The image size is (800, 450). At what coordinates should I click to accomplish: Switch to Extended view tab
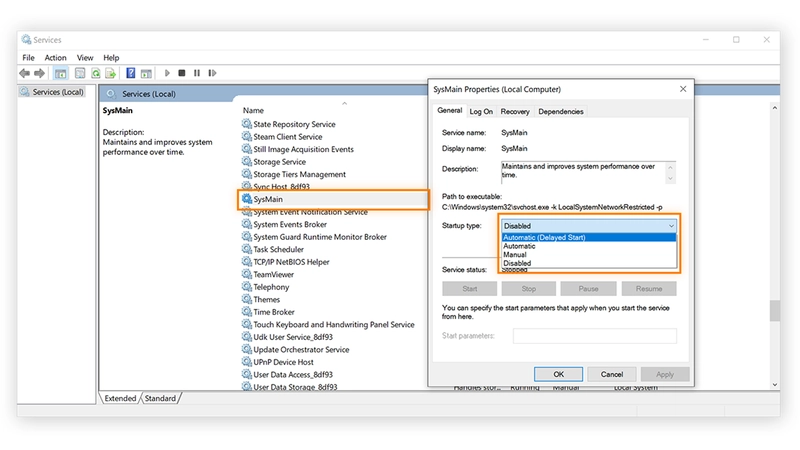[x=120, y=398]
